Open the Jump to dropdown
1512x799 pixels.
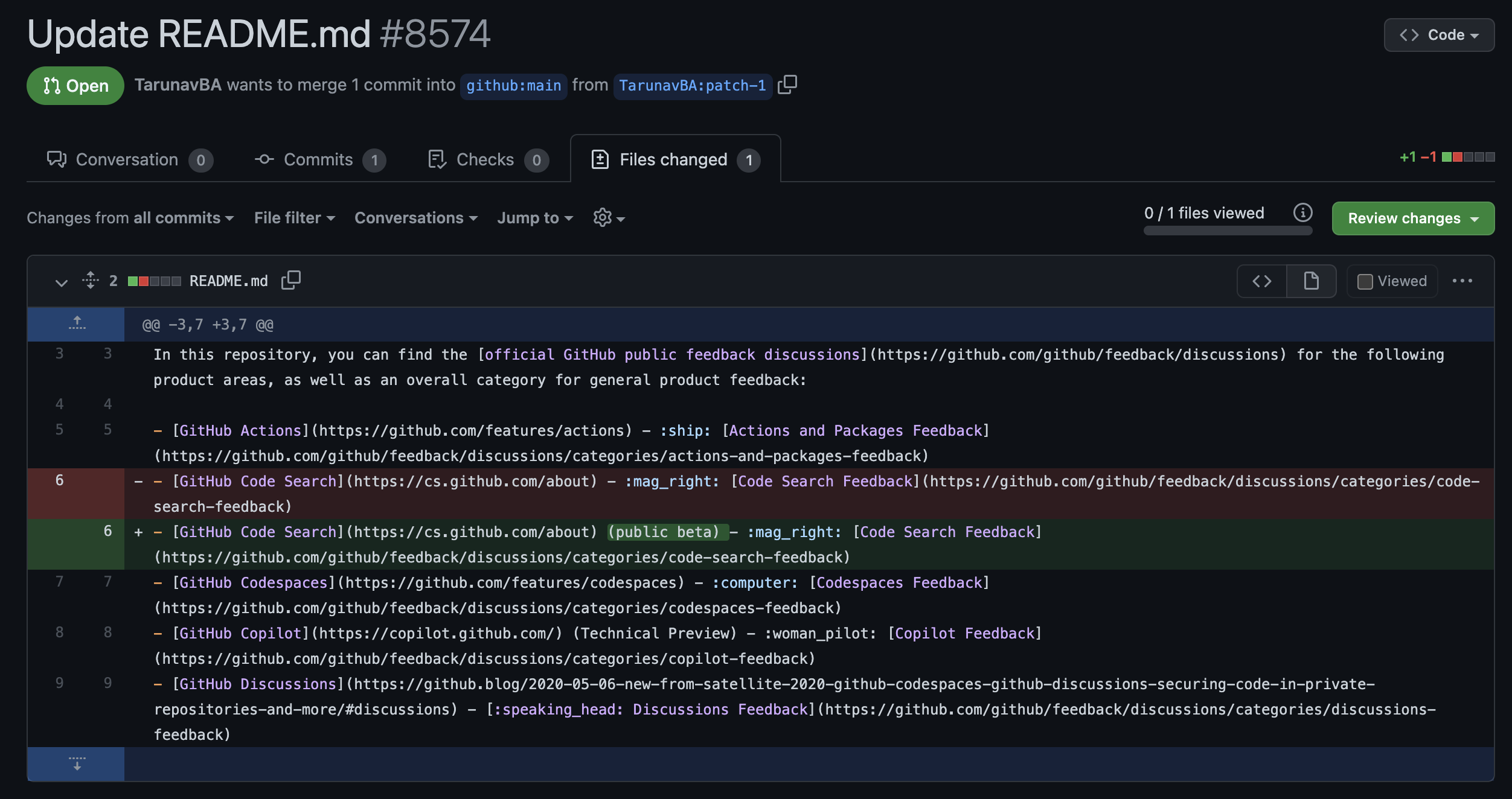[x=534, y=218]
